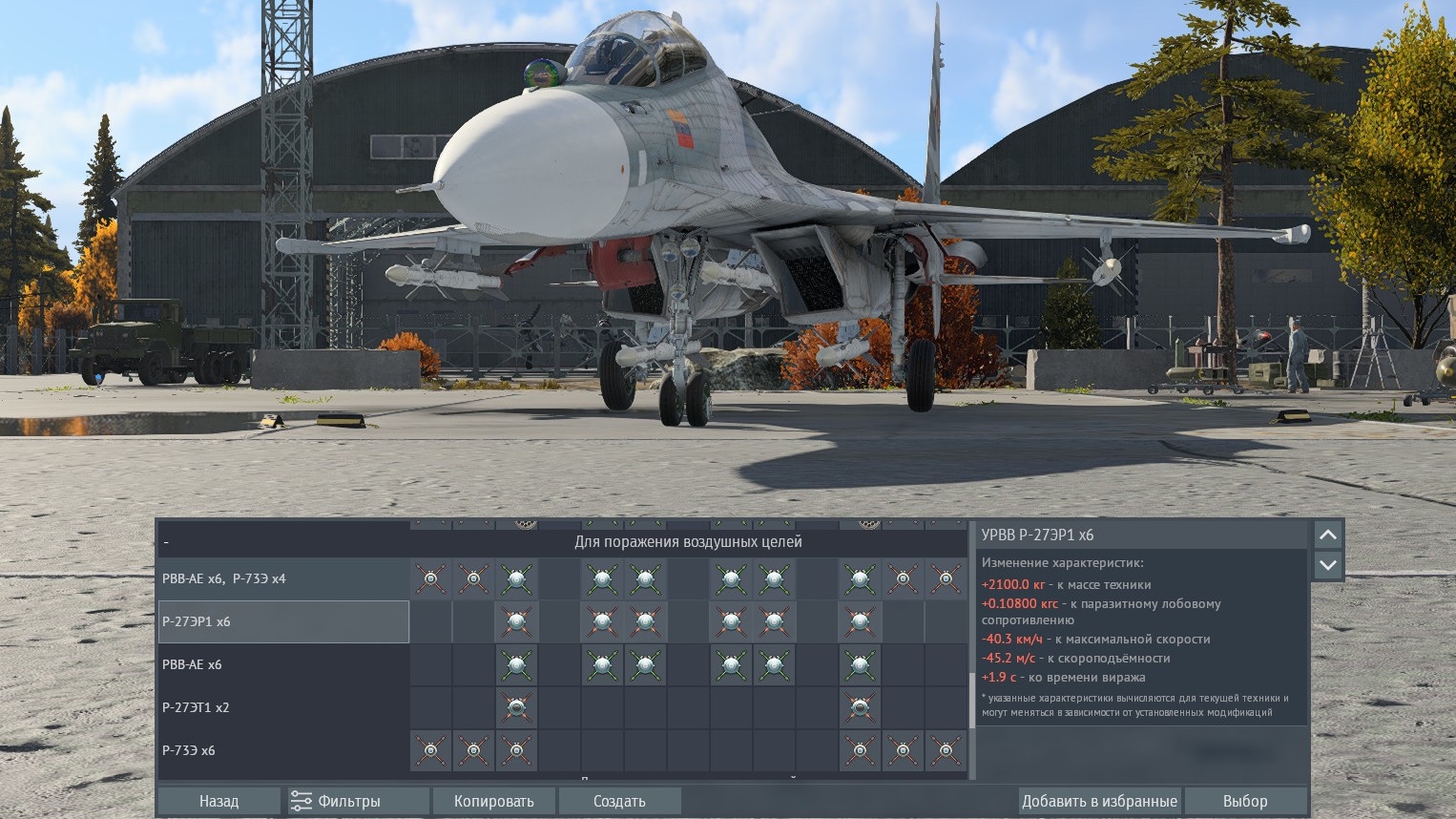Image resolution: width=1456 pixels, height=819 pixels.
Task: Click second missile icon in РВВ-АЕ x6, Р-73Э x4 row
Action: [x=473, y=578]
